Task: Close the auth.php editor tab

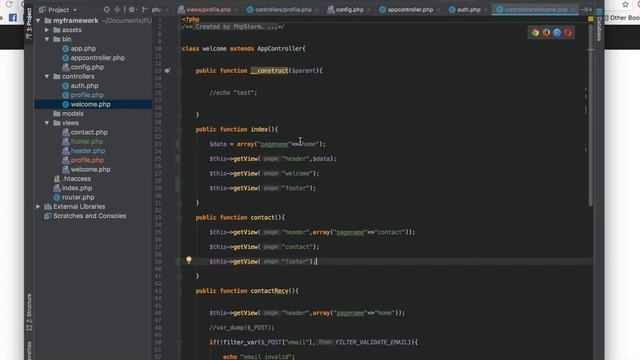Action: tap(485, 10)
